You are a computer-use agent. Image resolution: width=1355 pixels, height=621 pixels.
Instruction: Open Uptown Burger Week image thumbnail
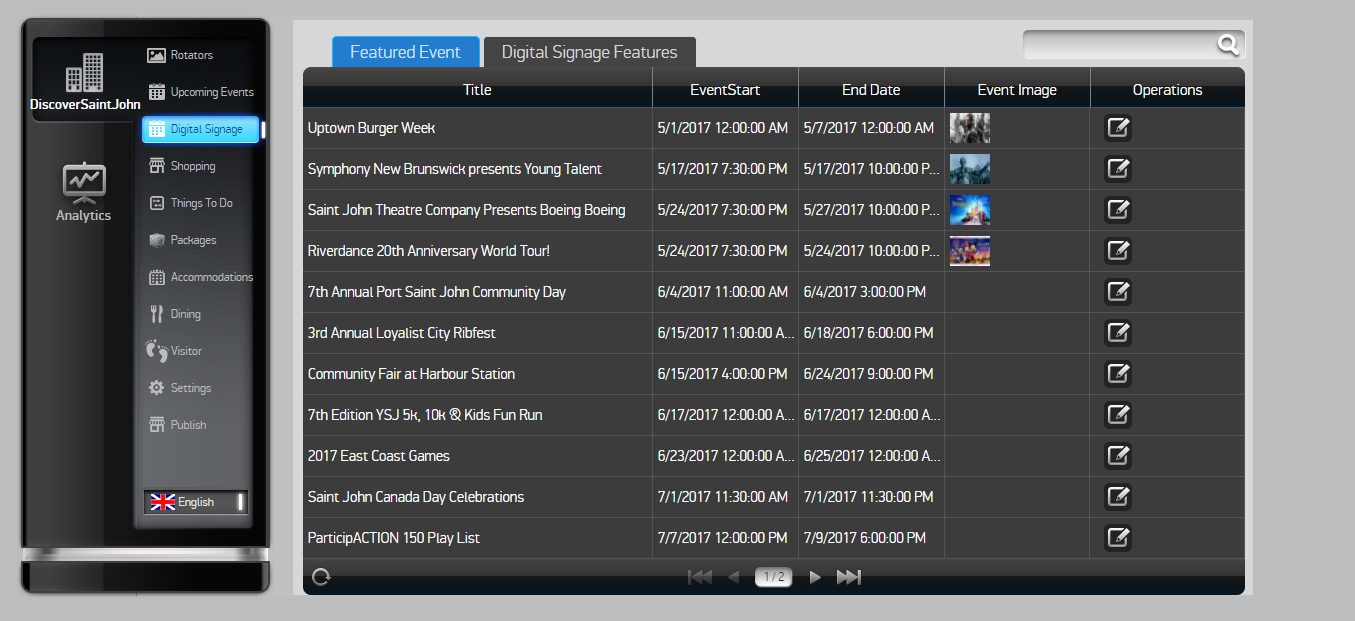(x=970, y=128)
